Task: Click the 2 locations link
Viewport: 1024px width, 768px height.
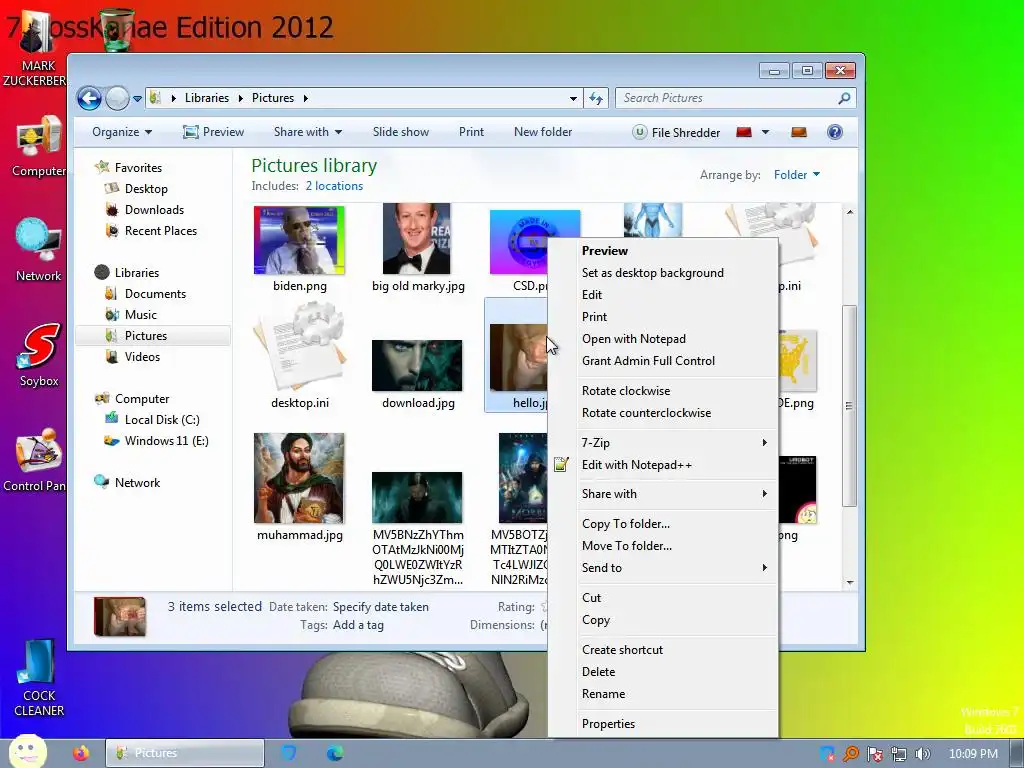Action: (x=334, y=186)
